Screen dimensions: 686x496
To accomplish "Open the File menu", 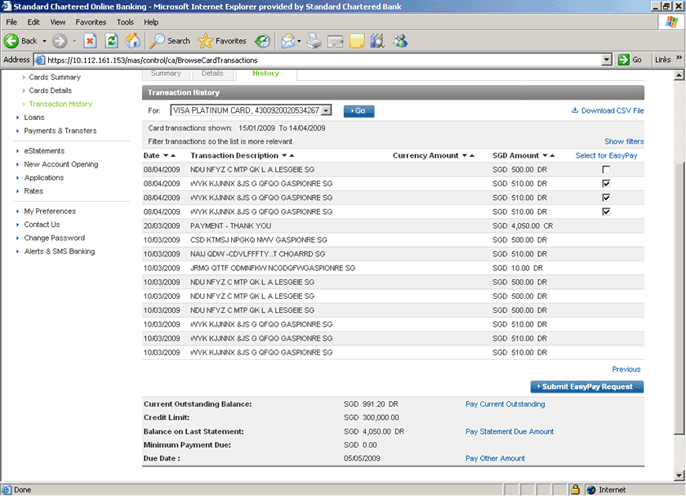I will (11, 22).
